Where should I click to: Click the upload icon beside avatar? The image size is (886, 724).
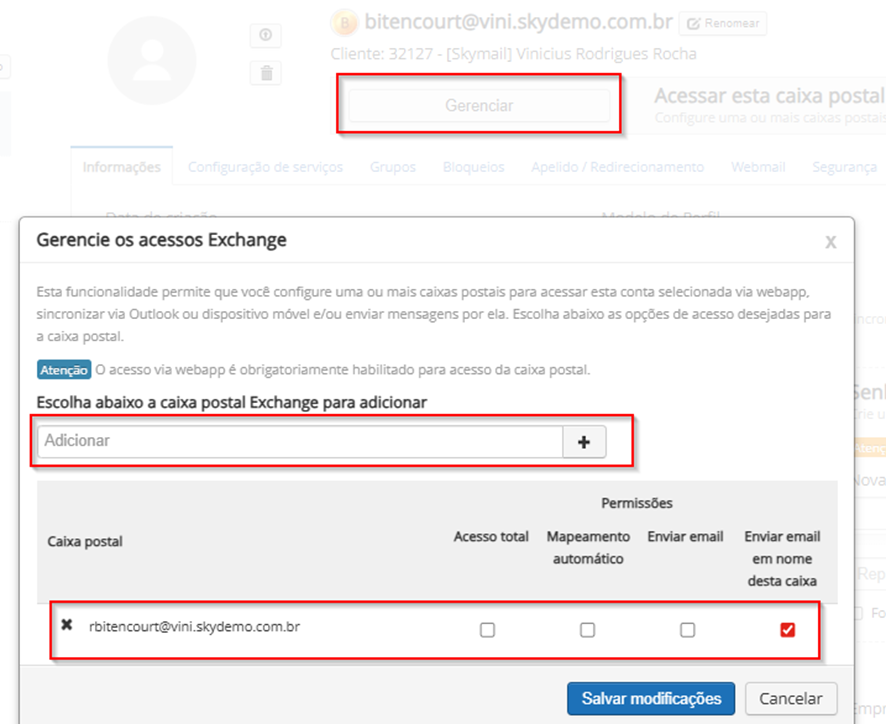coord(265,36)
